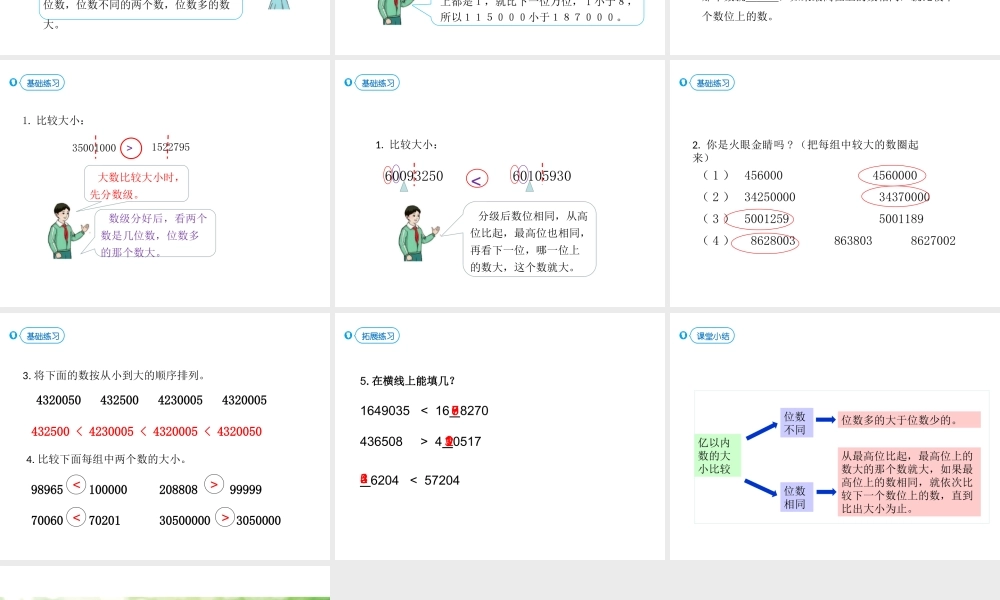Click the < symbol between 60093250 and 60105930

click(x=476, y=177)
